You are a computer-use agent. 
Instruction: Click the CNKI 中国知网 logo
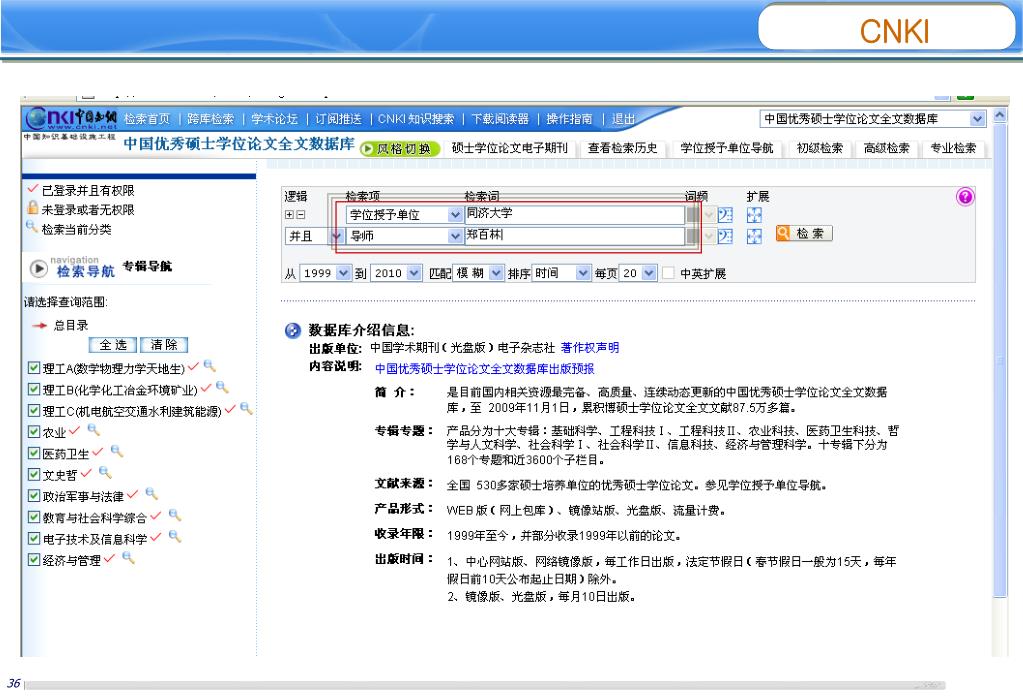point(71,118)
